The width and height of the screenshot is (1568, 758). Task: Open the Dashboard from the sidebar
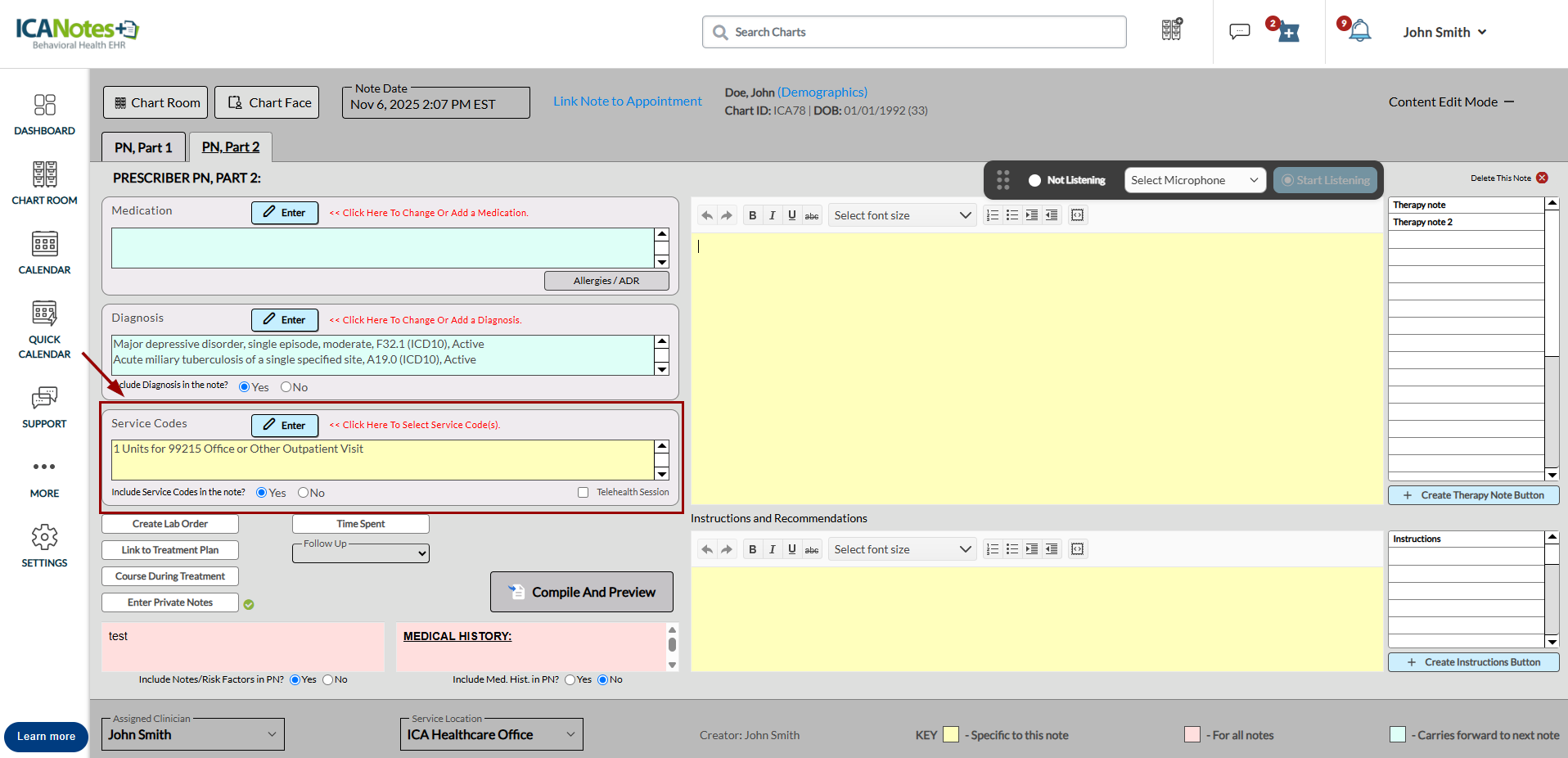click(44, 115)
